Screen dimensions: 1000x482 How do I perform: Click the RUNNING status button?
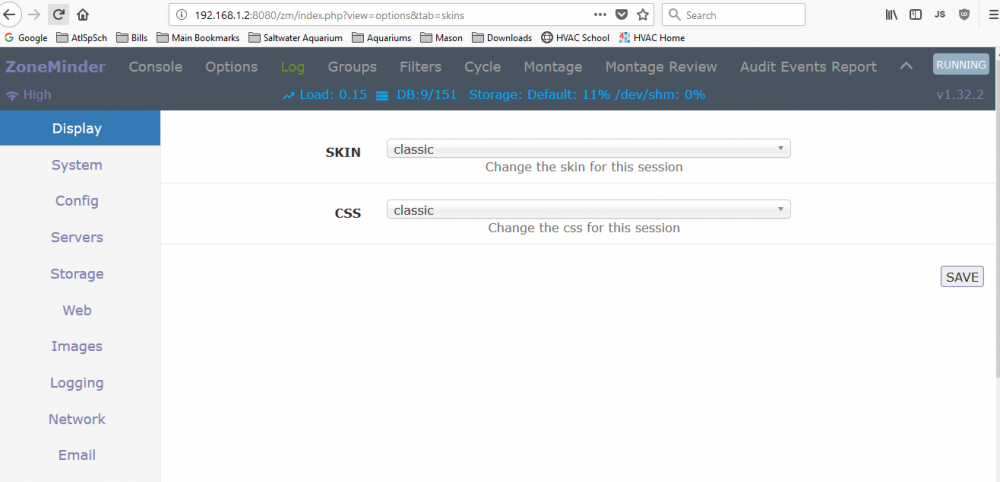pos(961,64)
